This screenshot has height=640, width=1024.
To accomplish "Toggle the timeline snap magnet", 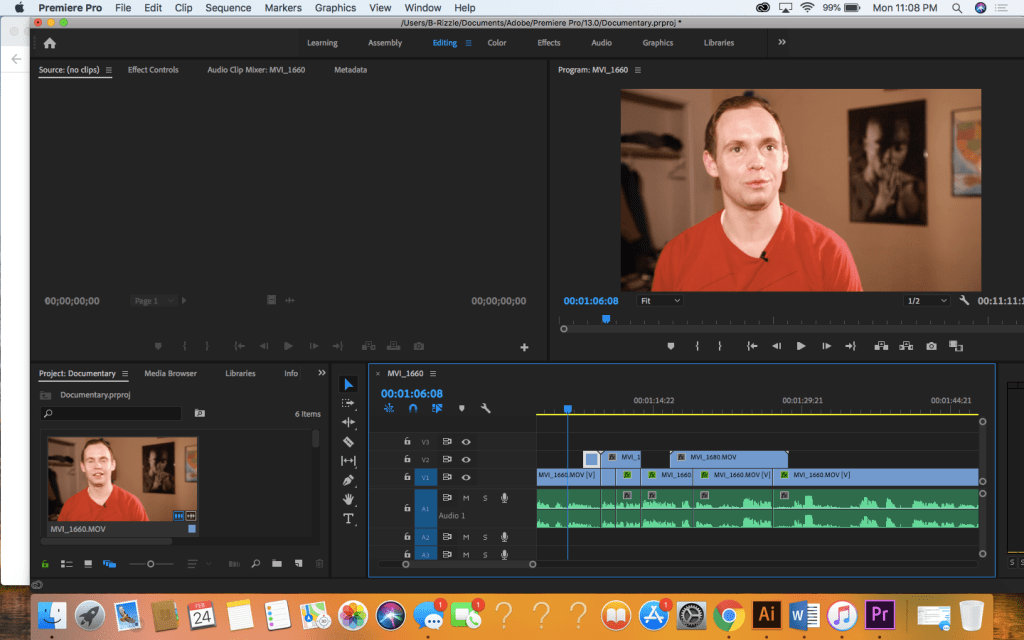I will pos(413,408).
